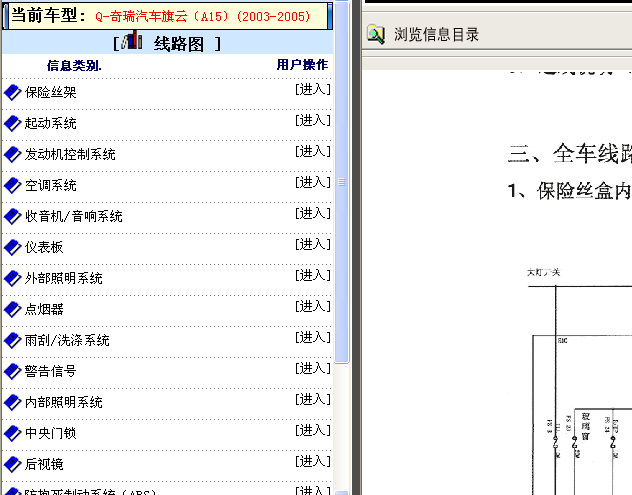Select the 点烟器 list entry text
The height and width of the screenshot is (495, 632).
[44, 310]
